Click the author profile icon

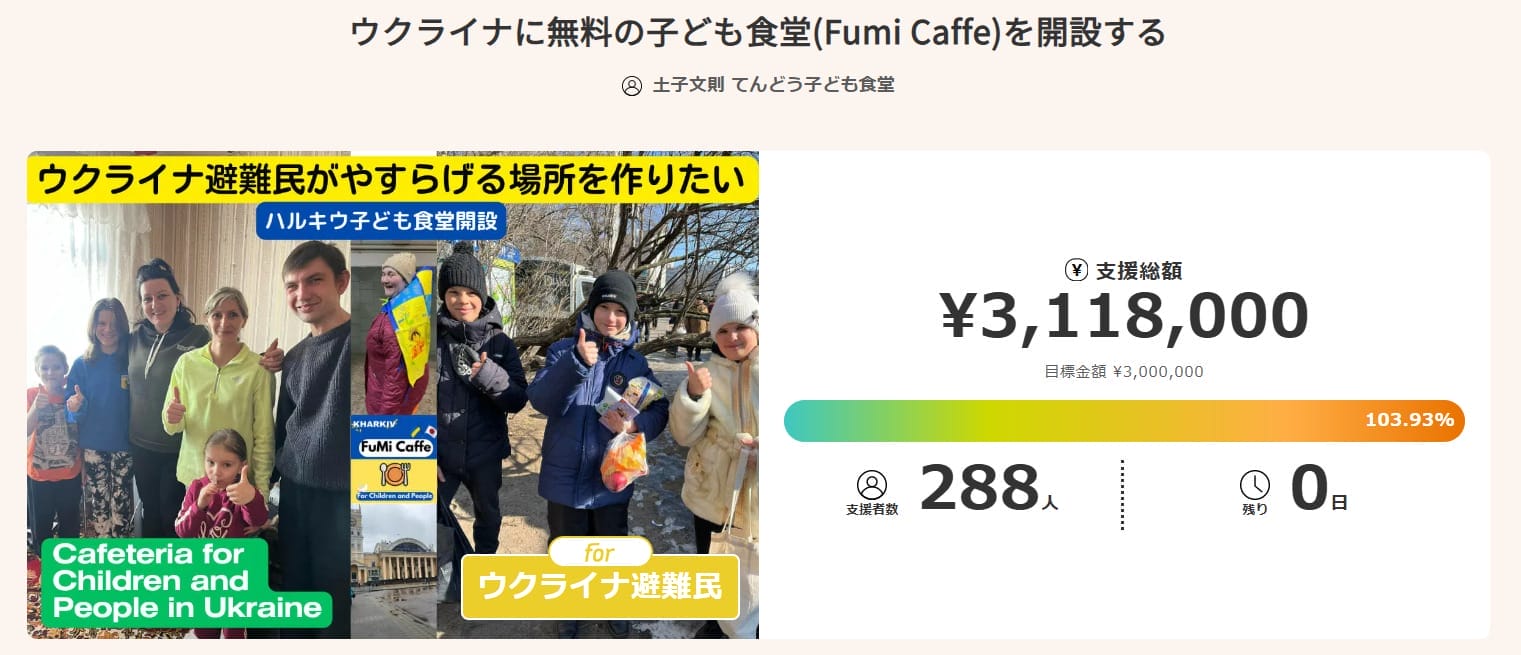[x=632, y=86]
